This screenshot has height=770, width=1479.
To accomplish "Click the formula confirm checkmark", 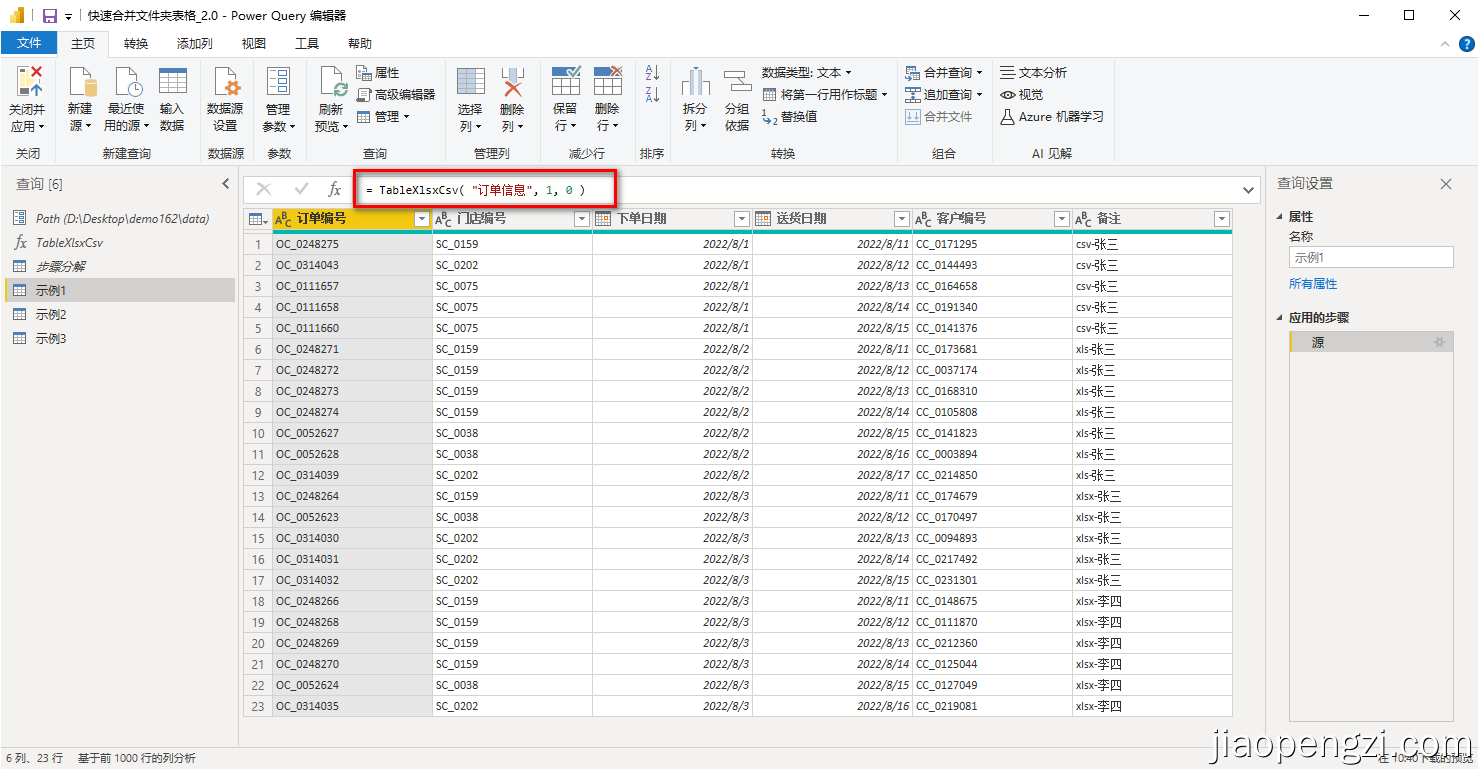I will click(x=301, y=189).
